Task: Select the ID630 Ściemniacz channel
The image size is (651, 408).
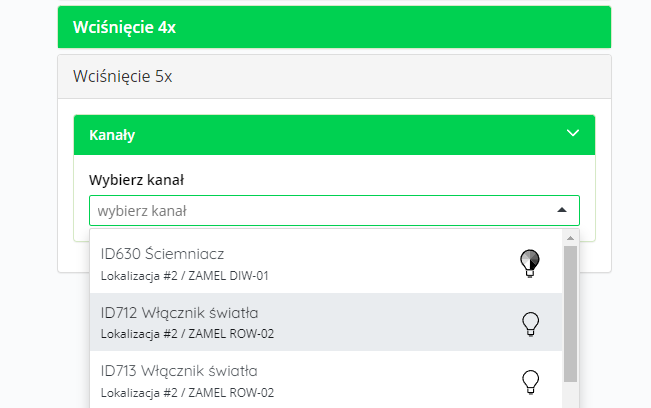Action: click(x=326, y=264)
